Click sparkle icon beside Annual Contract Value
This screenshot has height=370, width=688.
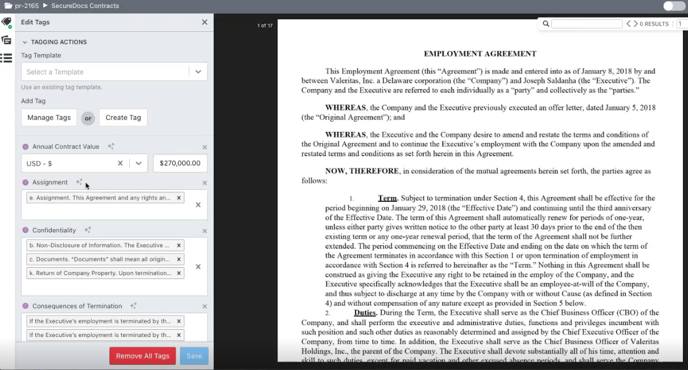(111, 146)
